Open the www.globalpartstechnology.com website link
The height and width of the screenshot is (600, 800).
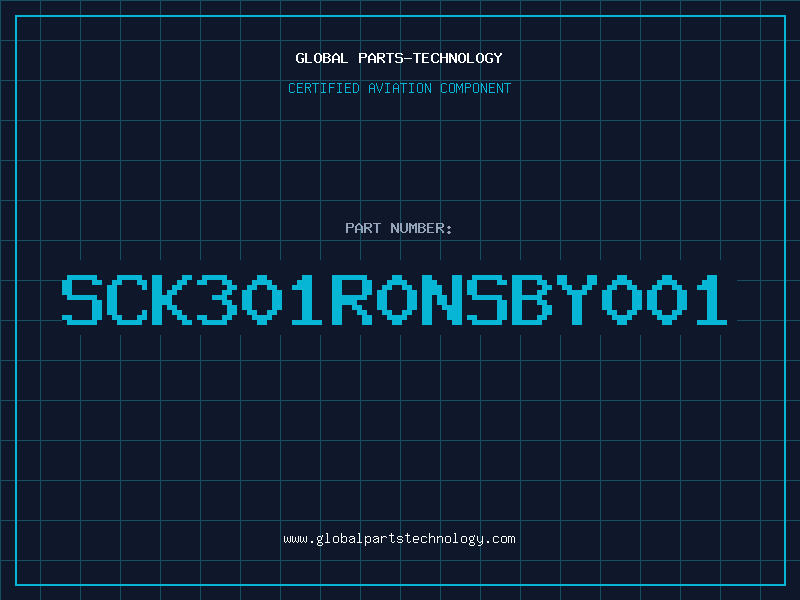pyautogui.click(x=399, y=539)
